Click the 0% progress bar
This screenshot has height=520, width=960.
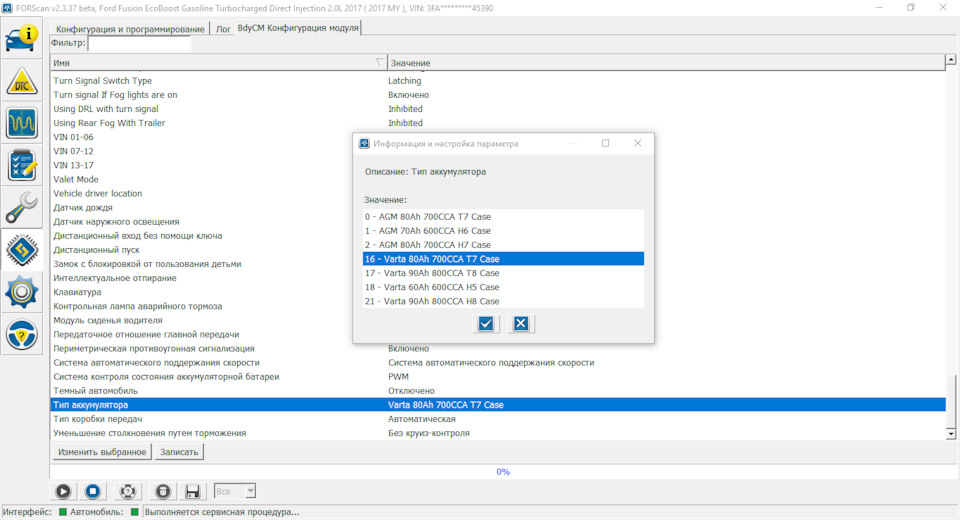503,472
